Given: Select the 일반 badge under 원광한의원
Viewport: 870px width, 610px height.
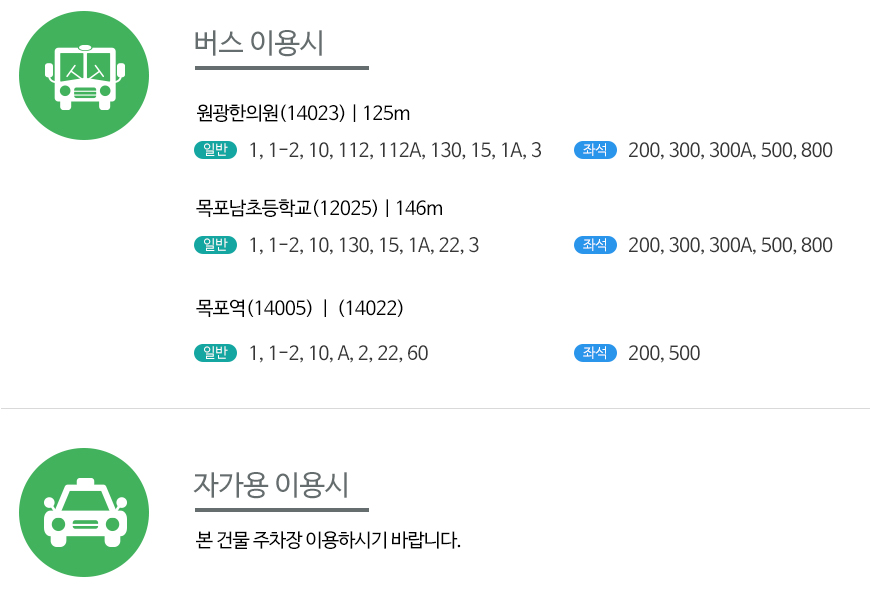Looking at the screenshot, I should pyautogui.click(x=215, y=150).
